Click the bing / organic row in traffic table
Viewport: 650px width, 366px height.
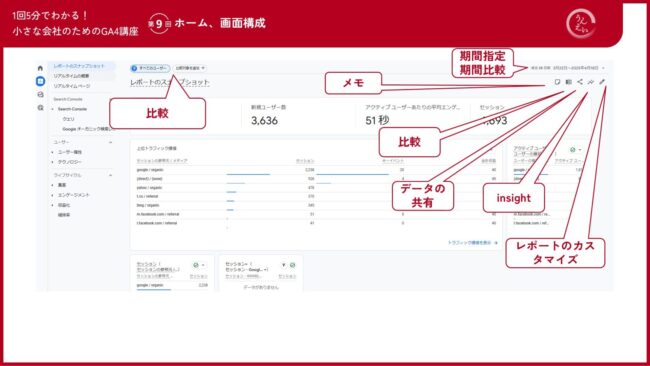pos(317,205)
